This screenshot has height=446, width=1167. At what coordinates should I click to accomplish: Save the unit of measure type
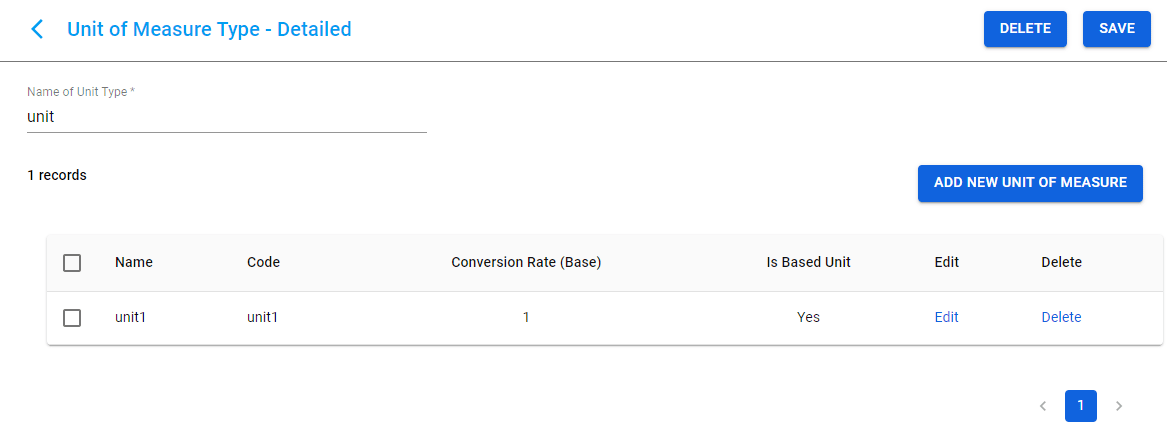tap(1116, 29)
